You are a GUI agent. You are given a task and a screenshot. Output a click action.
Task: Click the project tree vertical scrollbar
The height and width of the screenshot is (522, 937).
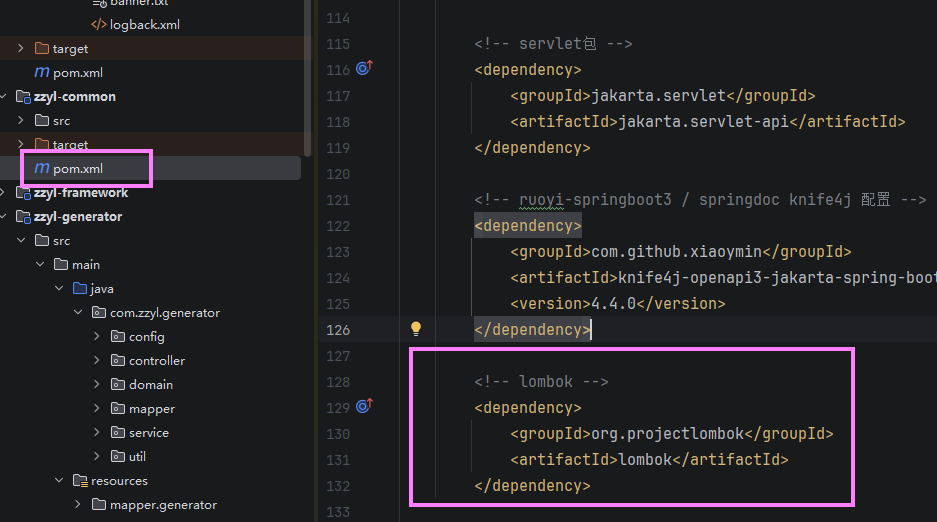308,78
